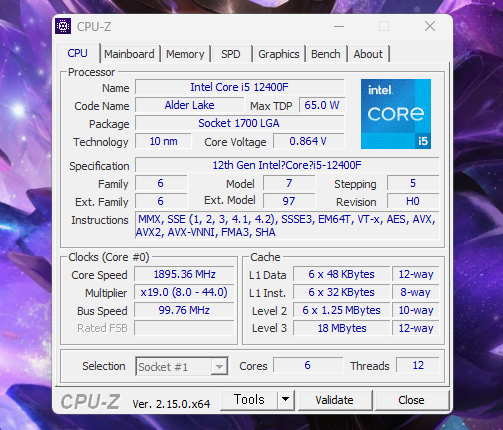Image resolution: width=503 pixels, height=430 pixels.
Task: Click the Revision value H0
Action: coord(413,201)
